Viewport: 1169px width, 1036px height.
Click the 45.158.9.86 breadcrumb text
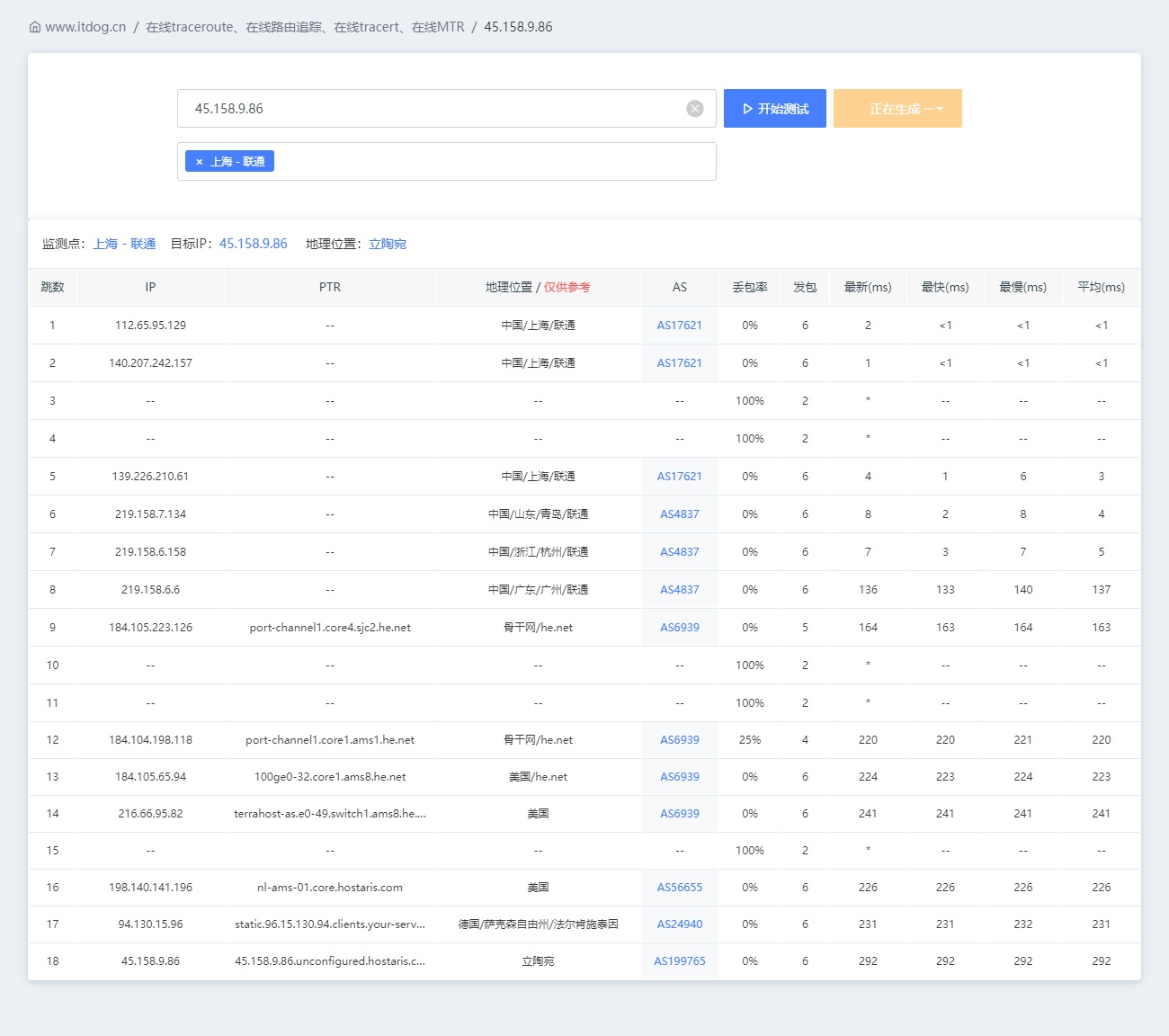[x=518, y=27]
